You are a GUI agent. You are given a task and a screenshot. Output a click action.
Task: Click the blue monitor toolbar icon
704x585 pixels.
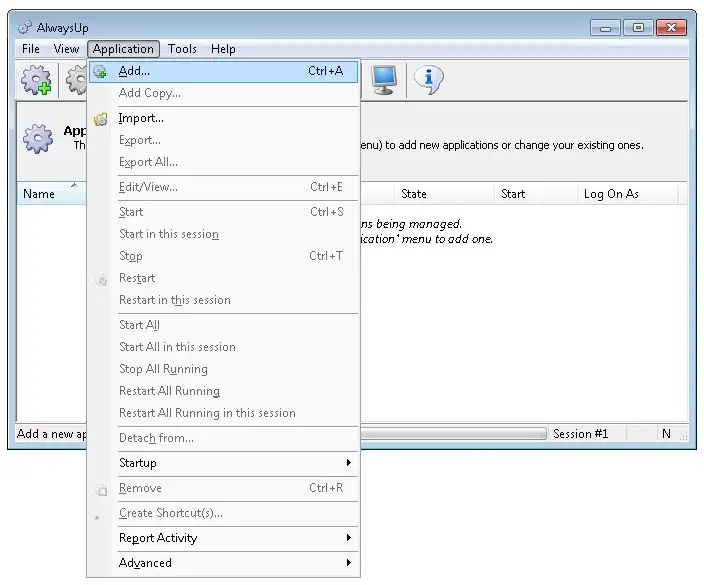tap(384, 80)
